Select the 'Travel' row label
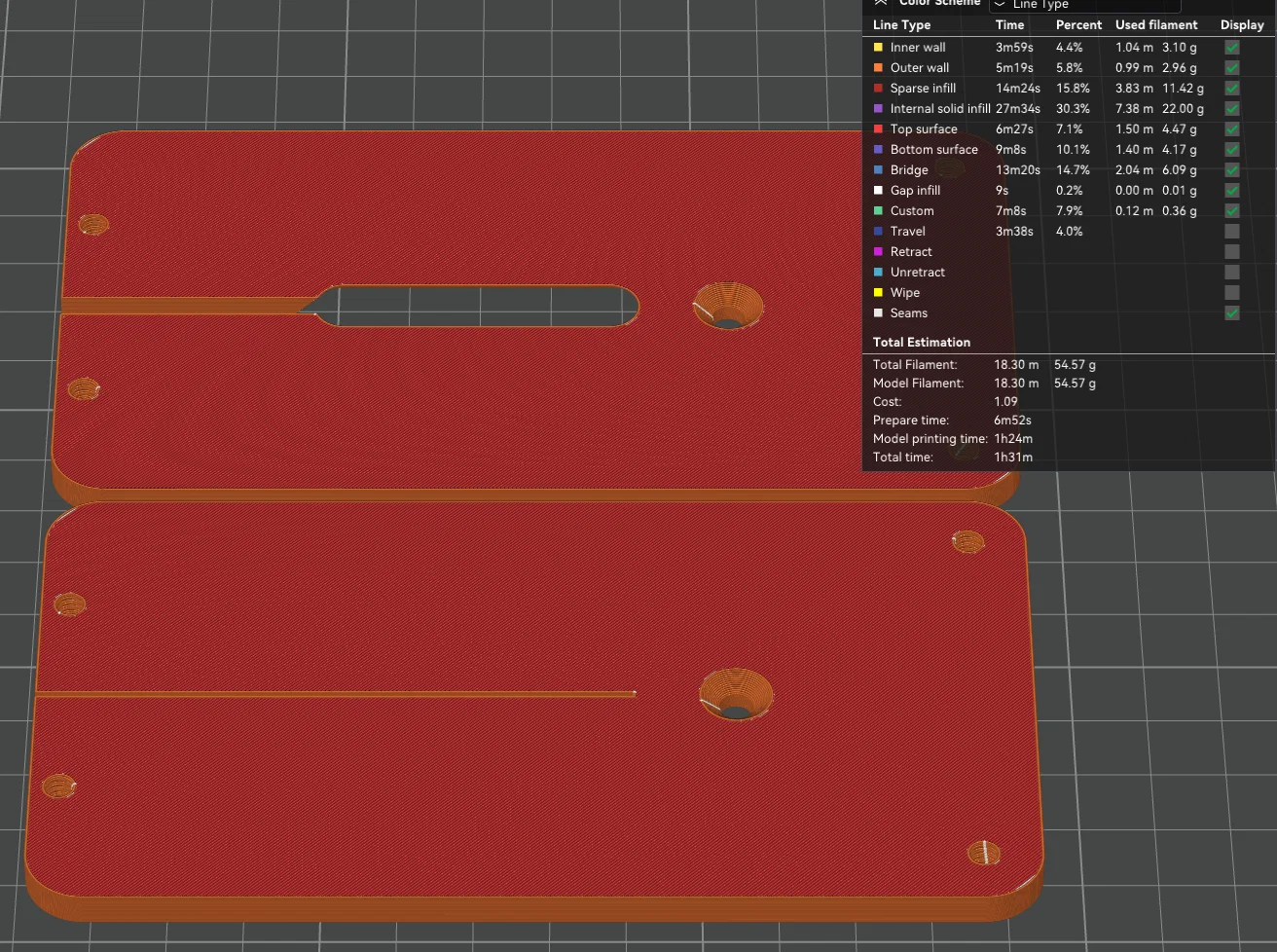Screen dimensions: 1277x952 coord(908,231)
